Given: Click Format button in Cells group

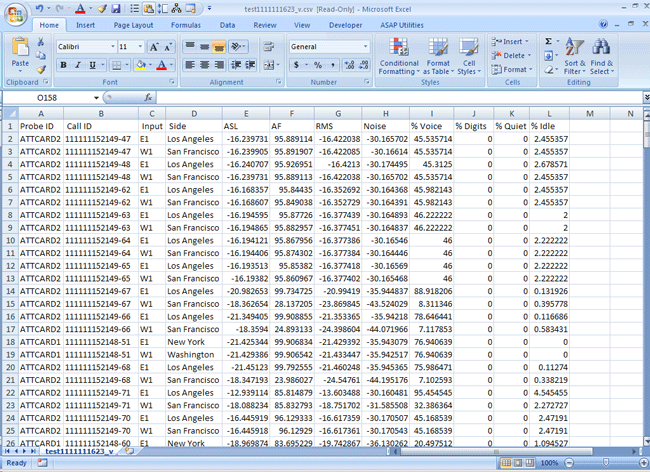Looking at the screenshot, I should click(512, 69).
